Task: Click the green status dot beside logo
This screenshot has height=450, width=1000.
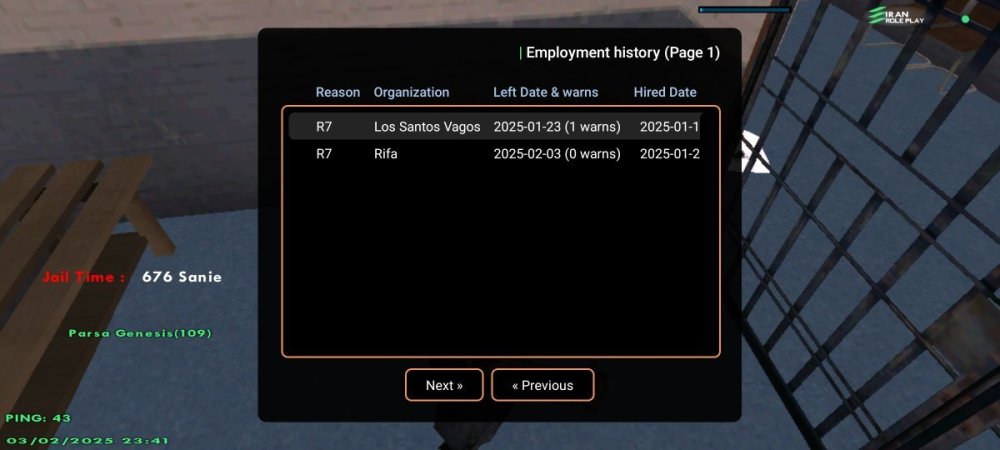Action: tap(965, 18)
